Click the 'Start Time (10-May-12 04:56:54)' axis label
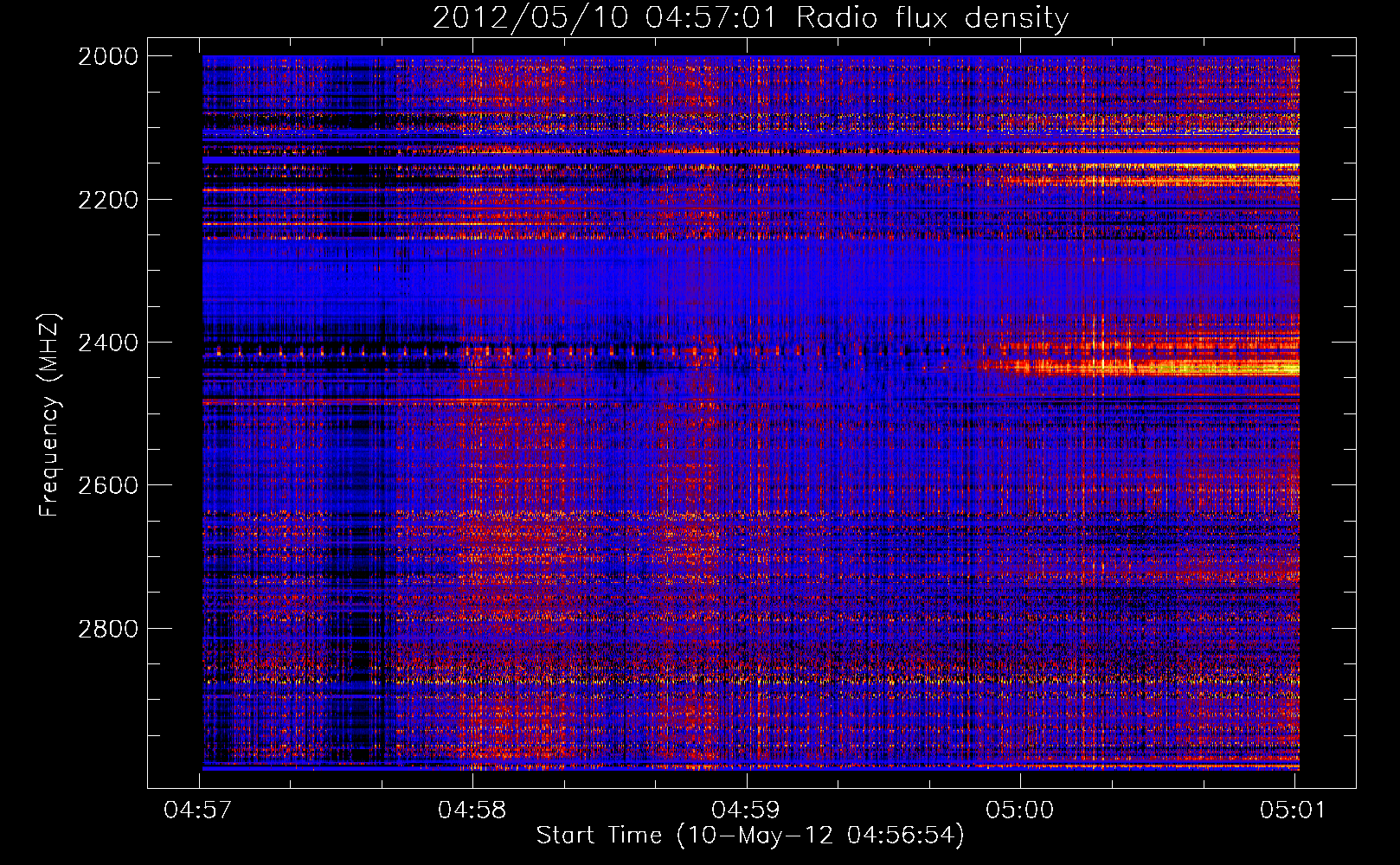 tap(750, 836)
